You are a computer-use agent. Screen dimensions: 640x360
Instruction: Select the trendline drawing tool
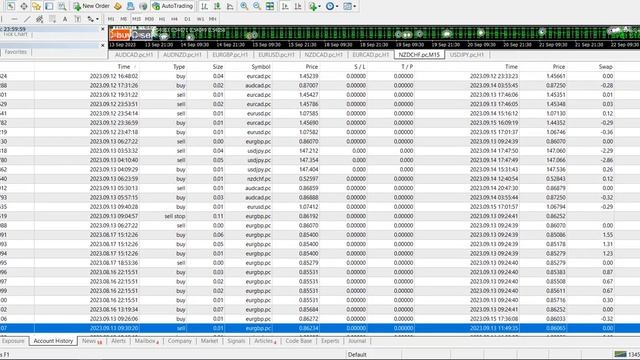pyautogui.click(x=27, y=19)
